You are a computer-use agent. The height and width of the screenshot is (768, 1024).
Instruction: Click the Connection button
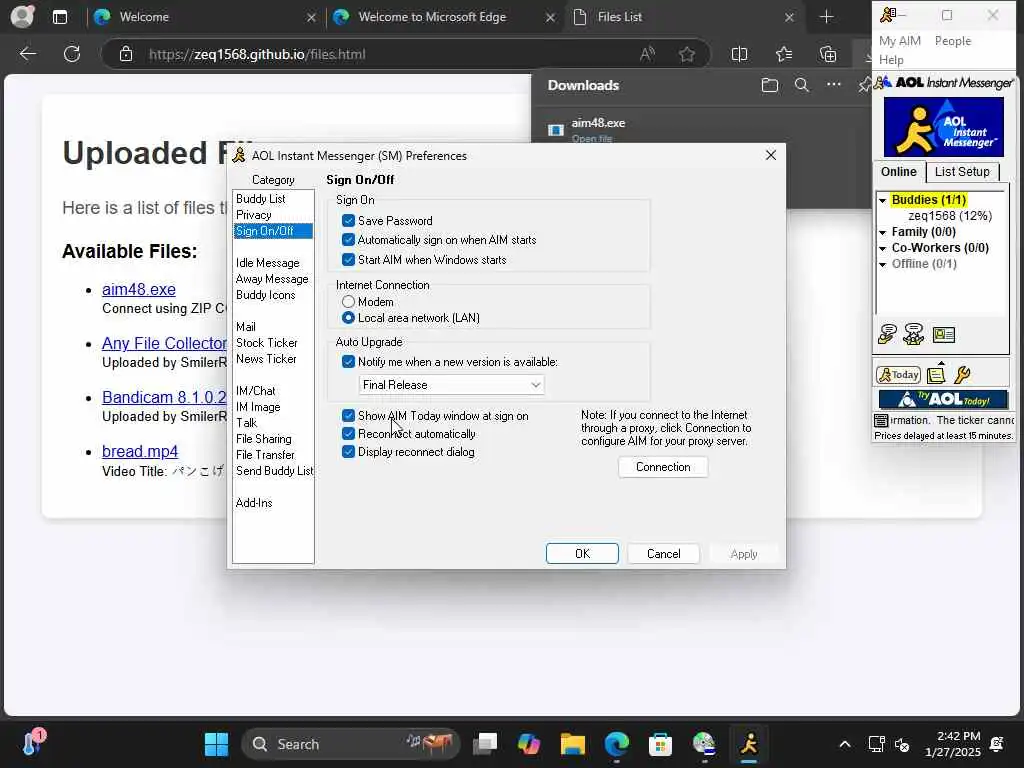click(663, 467)
